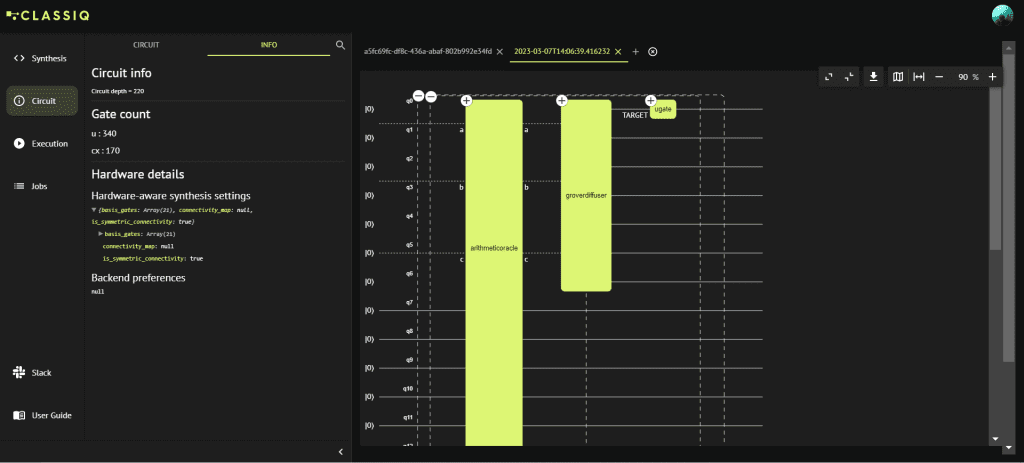Collapse the hardware settings object tree
The width and height of the screenshot is (1024, 463).
94,210
